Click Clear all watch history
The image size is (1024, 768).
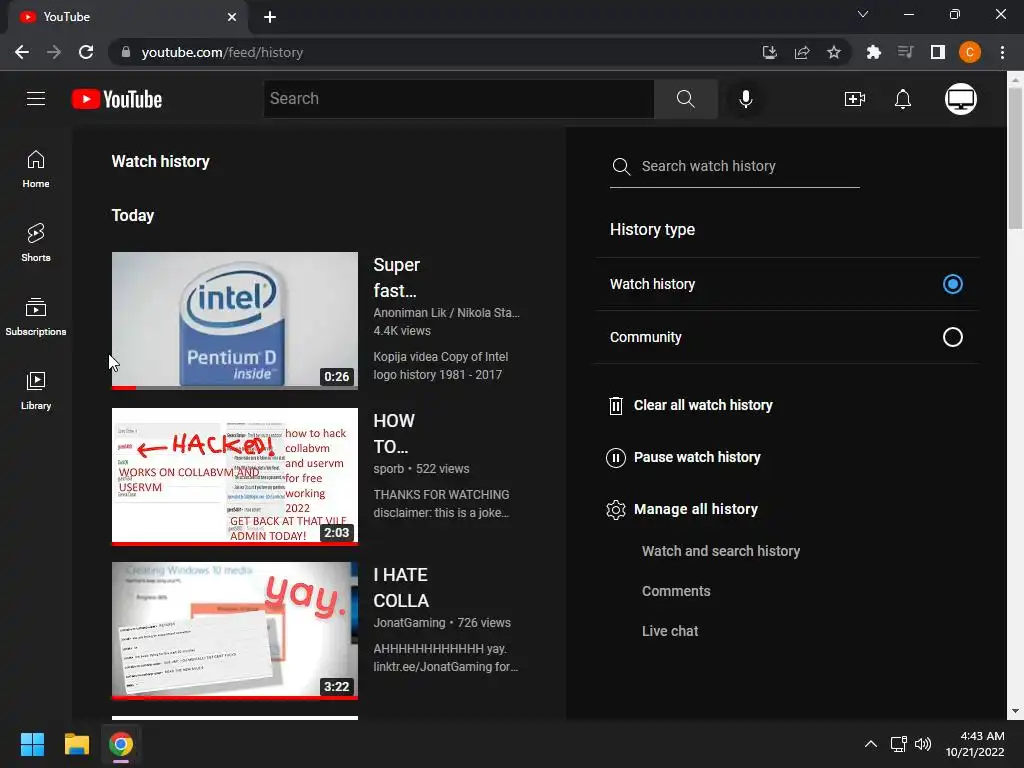[703, 405]
